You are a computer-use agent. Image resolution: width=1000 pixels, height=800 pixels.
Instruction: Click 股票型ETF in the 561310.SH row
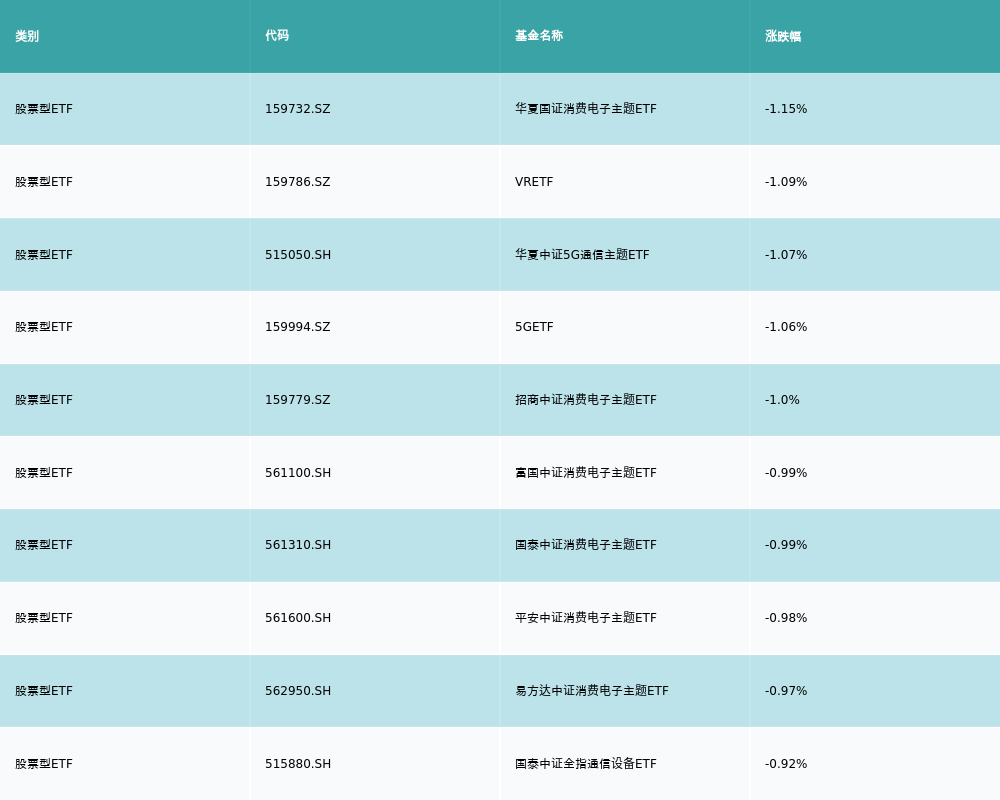[44, 545]
